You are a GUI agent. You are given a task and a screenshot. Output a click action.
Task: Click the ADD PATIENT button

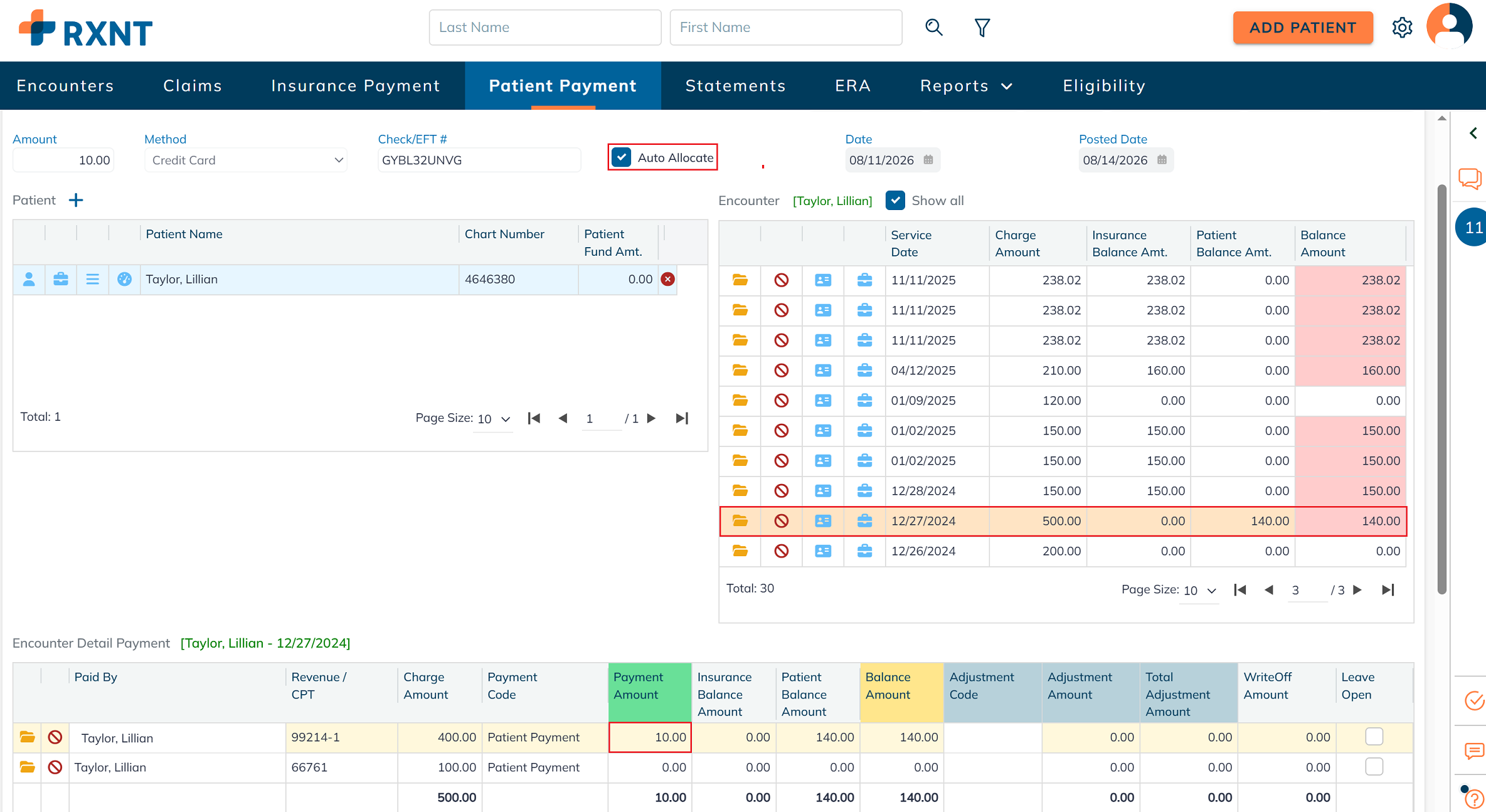point(1303,28)
